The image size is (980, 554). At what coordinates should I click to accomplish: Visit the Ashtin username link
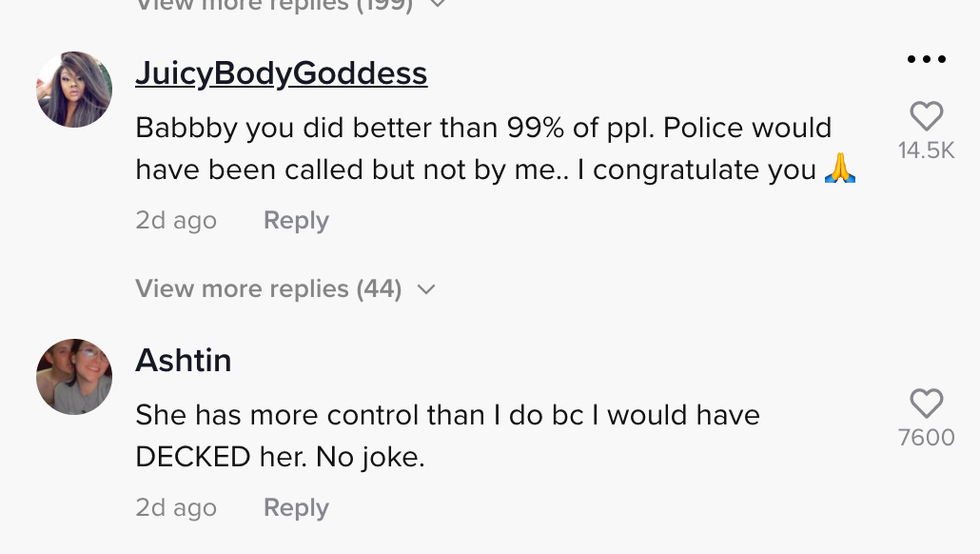[x=183, y=360]
